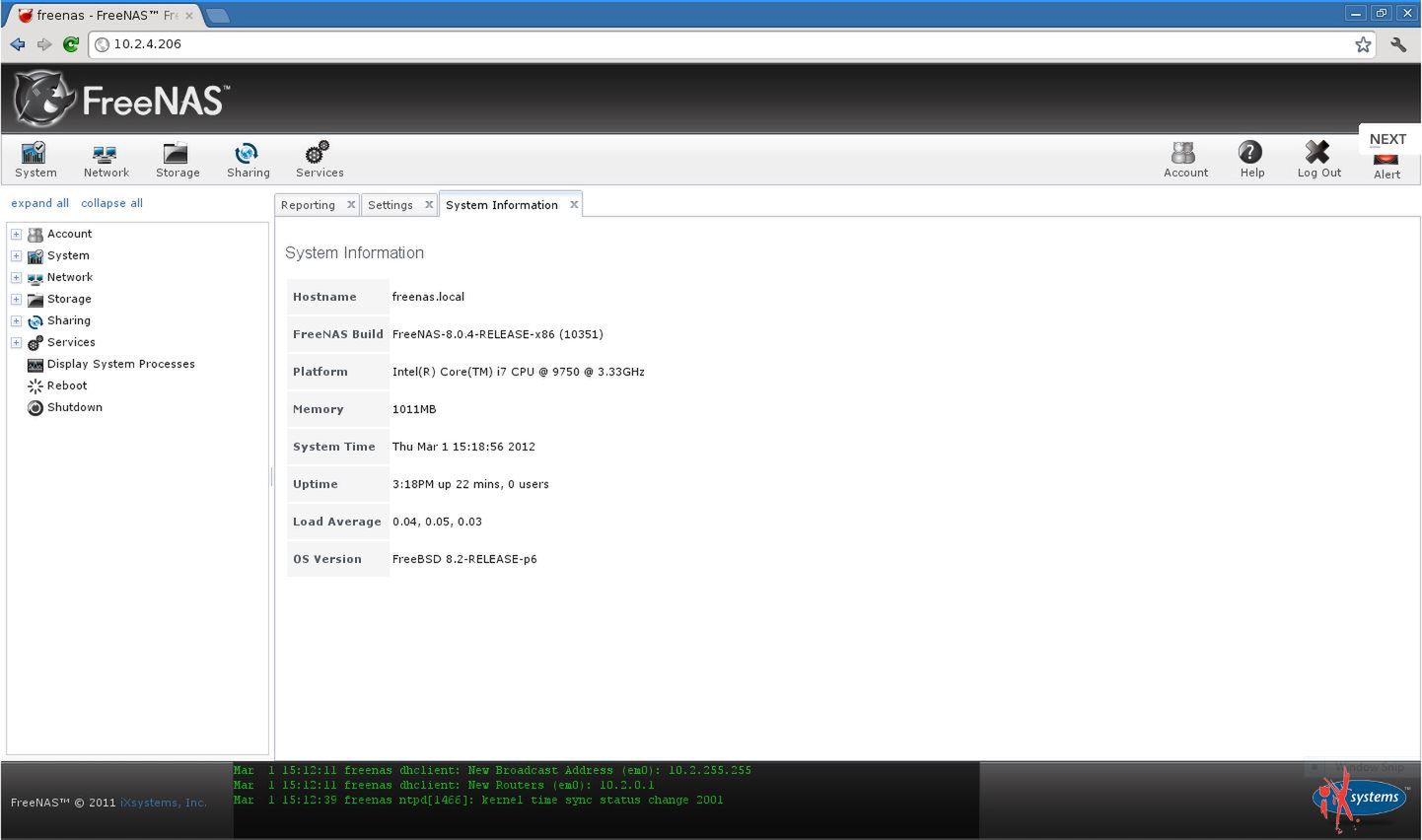1422x840 pixels.
Task: Click Services gear icon in the tree
Action: pos(36,343)
